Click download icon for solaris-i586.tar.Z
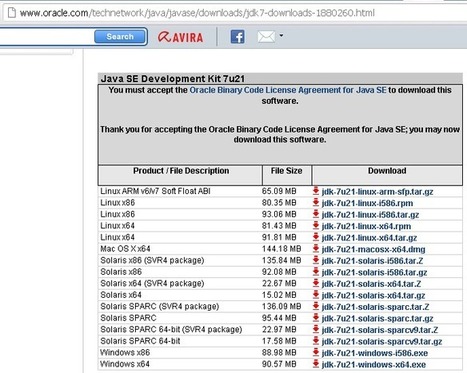 (x=316, y=260)
